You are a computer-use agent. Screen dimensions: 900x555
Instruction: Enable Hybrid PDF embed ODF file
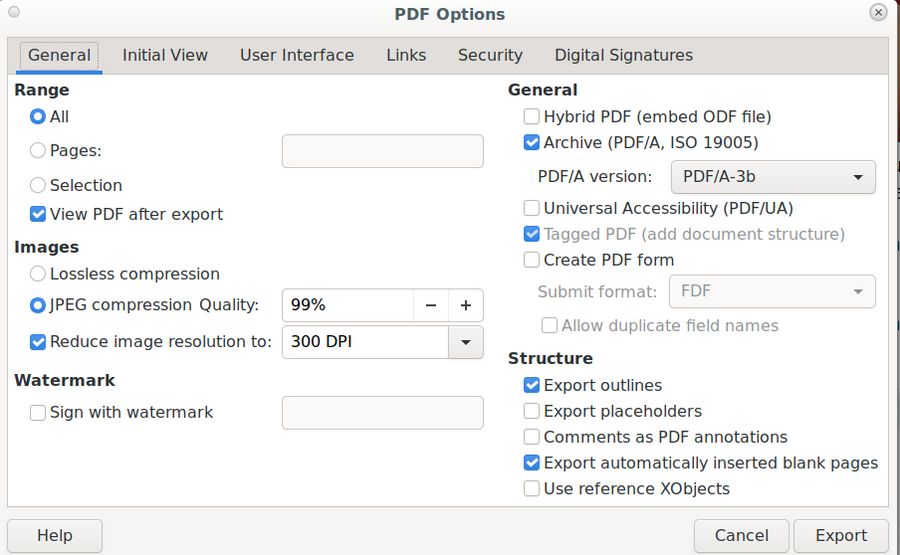[x=532, y=117]
